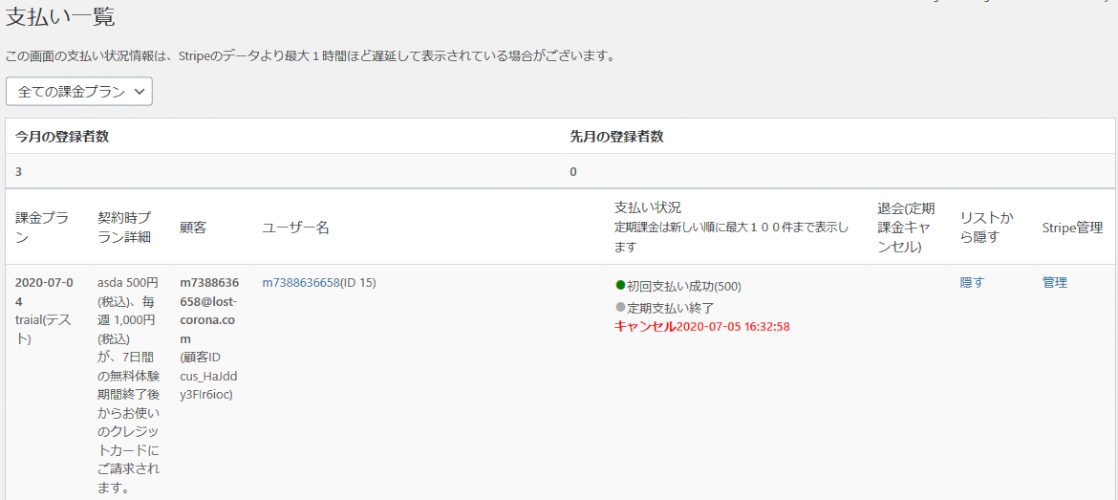Click the 退会(定期課金キャンセル) column header
The image size is (1118, 500).
tap(906, 228)
